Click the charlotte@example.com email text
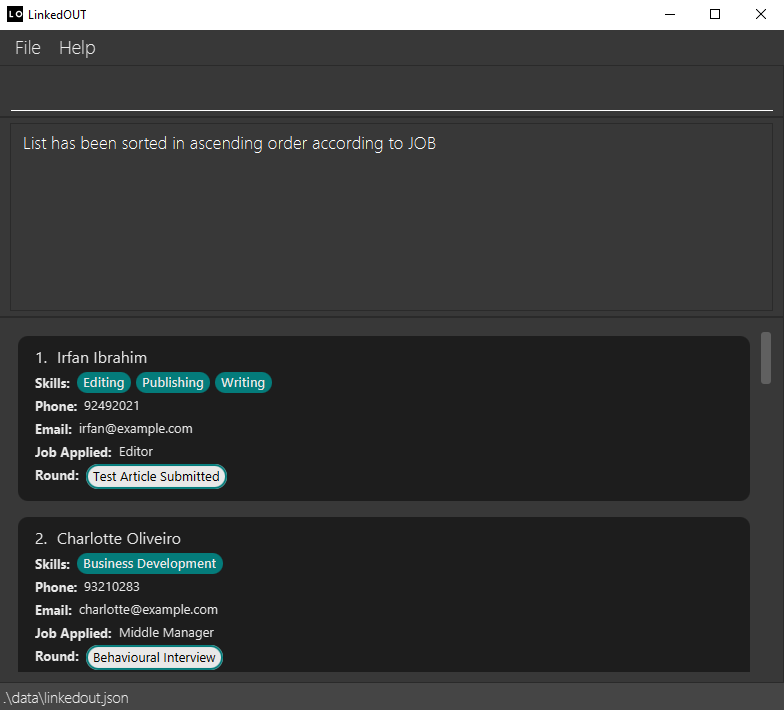This screenshot has height=710, width=784. pyautogui.click(x=148, y=610)
